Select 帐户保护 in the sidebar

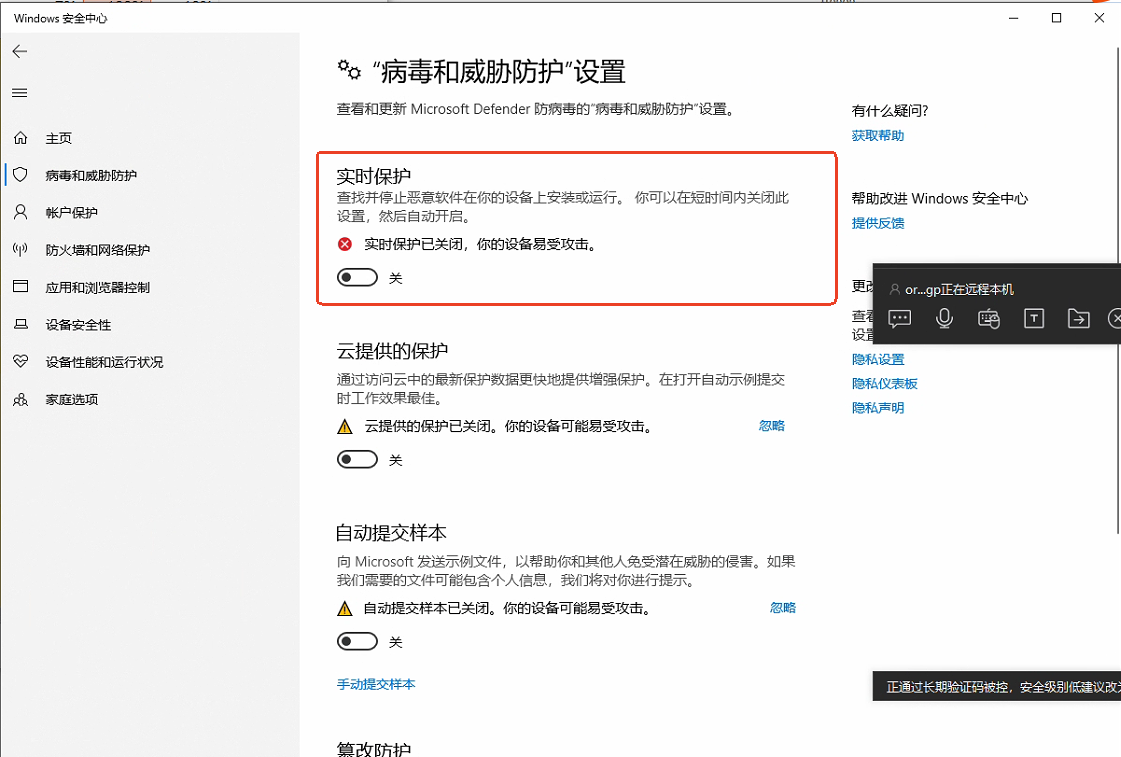pyautogui.click(x=71, y=213)
